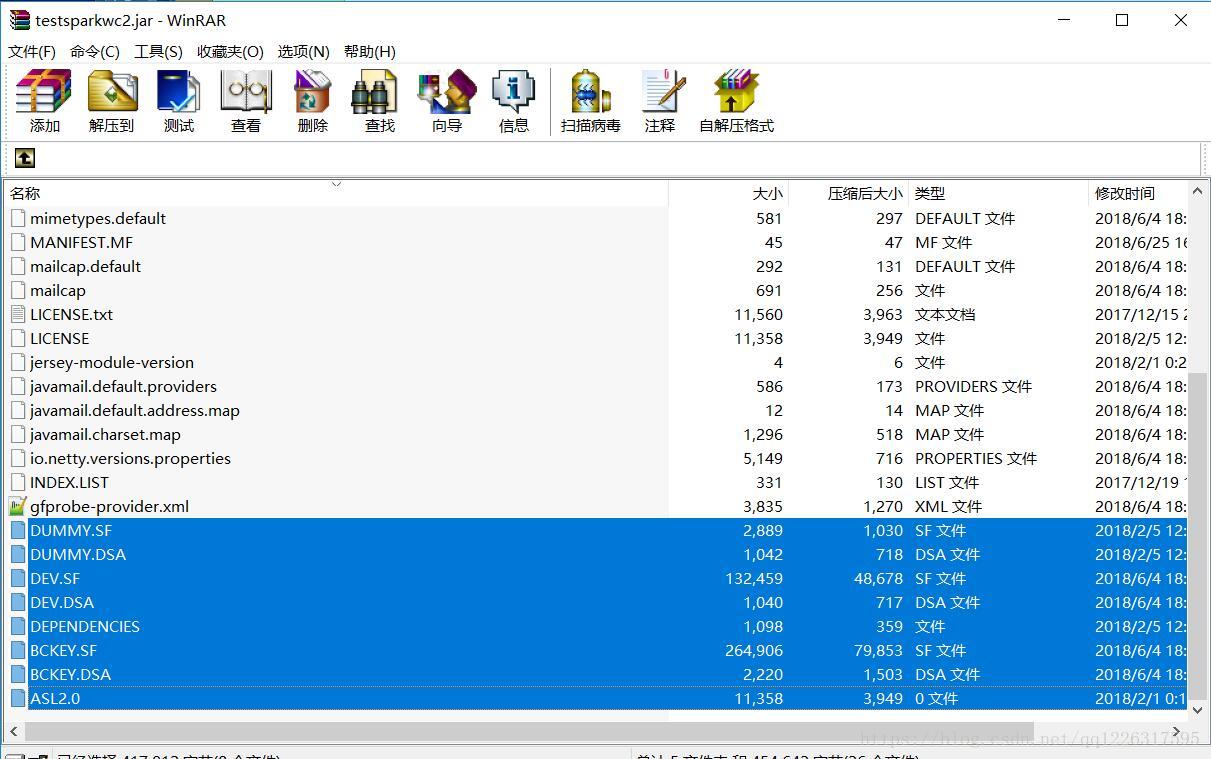Click the vertical scrollbar down arrow
Image resolution: width=1211 pixels, height=759 pixels.
point(1198,710)
